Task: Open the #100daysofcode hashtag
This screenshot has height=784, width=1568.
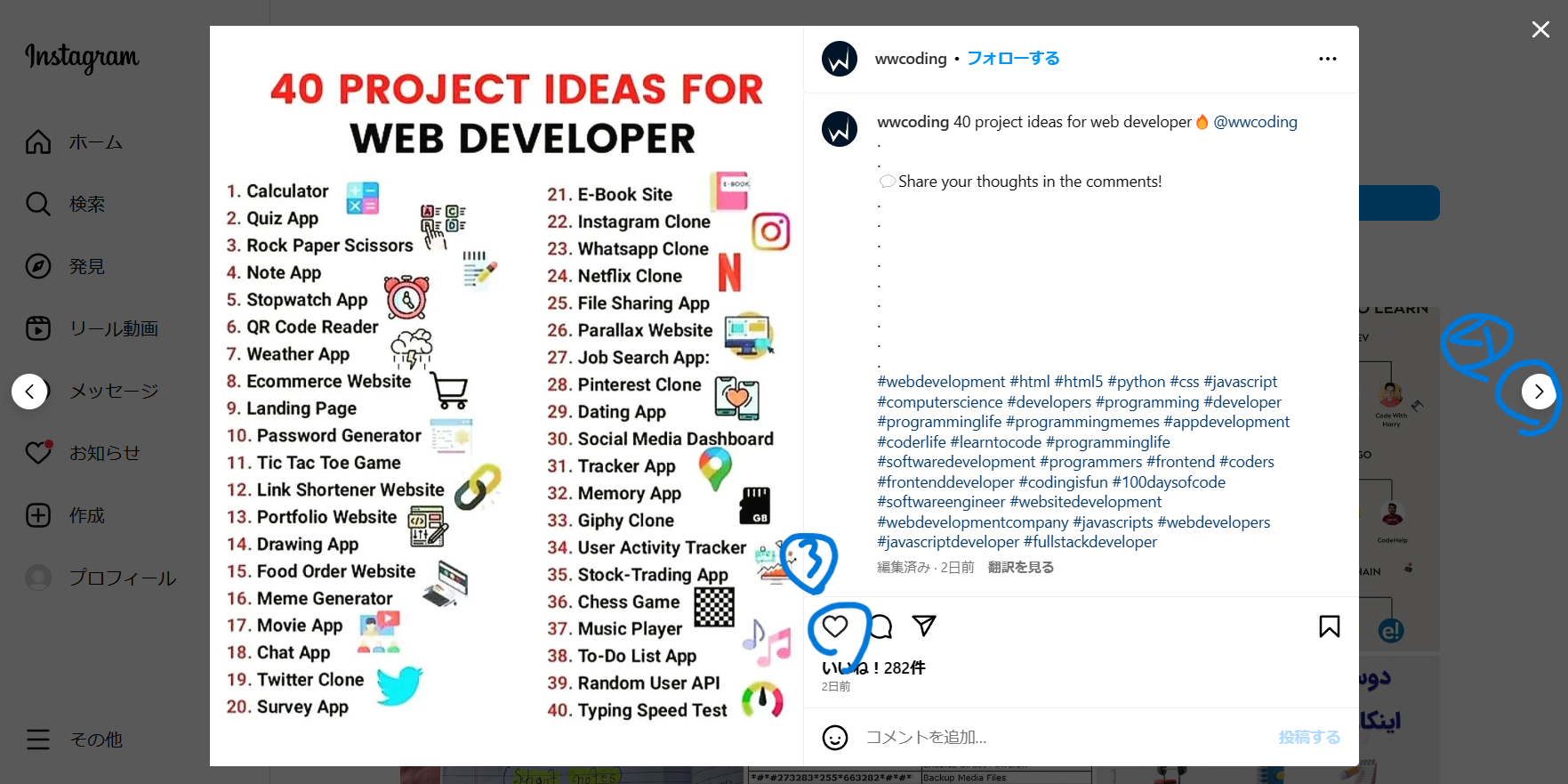Action: click(1169, 482)
